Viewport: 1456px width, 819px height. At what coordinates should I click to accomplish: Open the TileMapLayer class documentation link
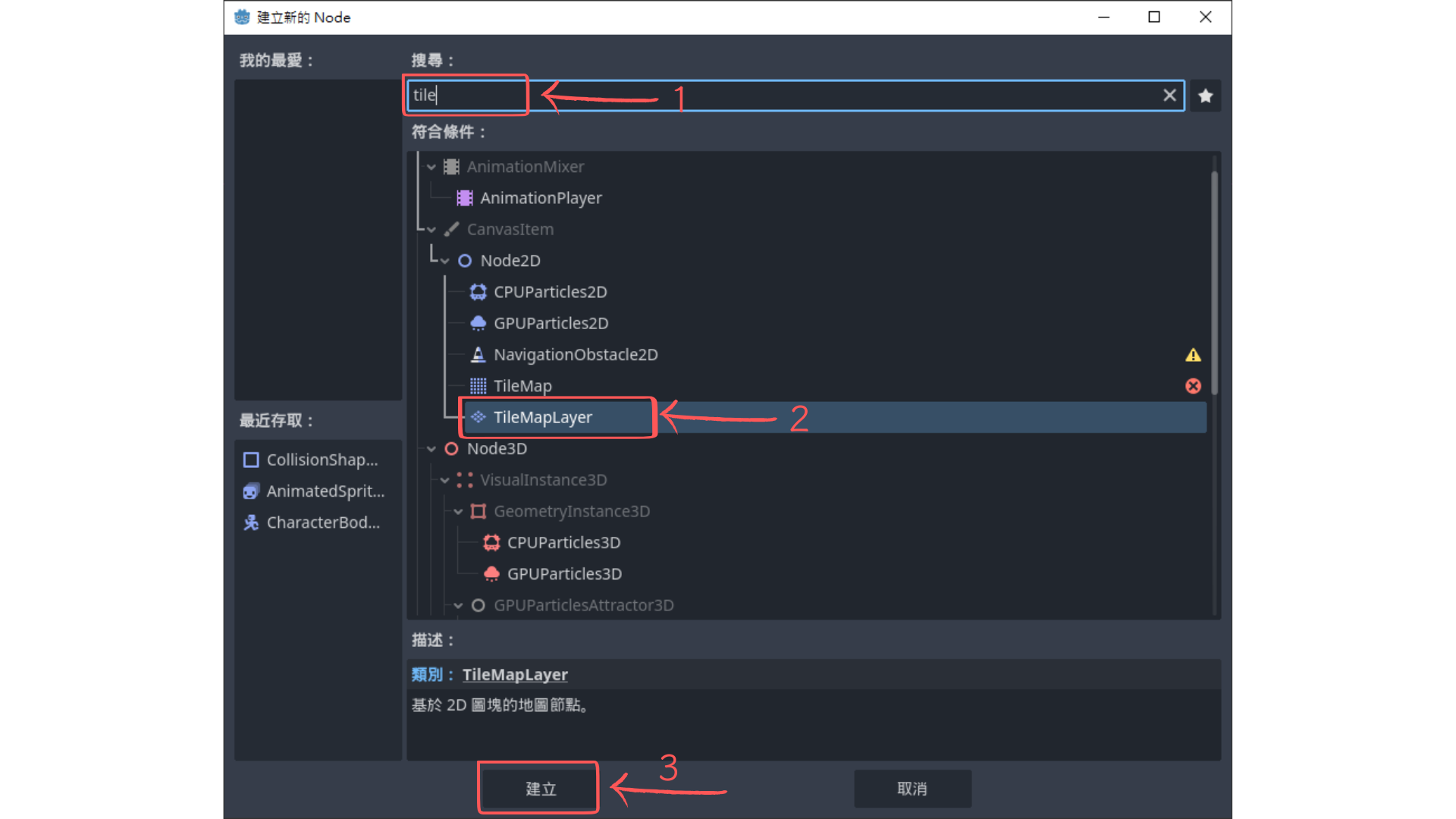coord(515,674)
